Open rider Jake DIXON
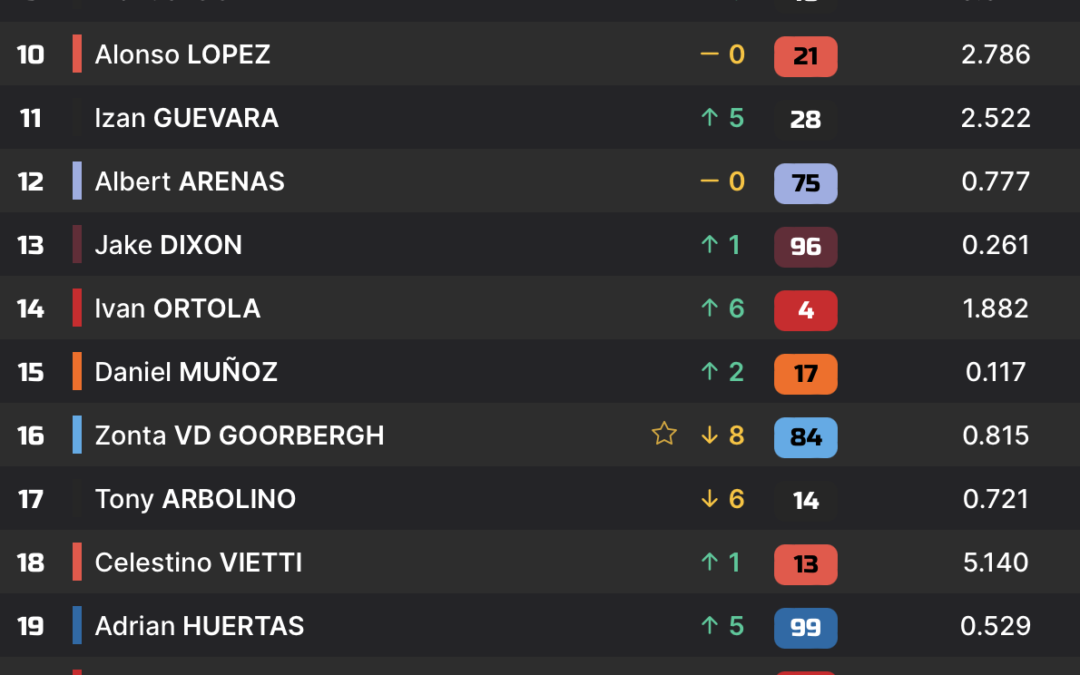 click(169, 245)
